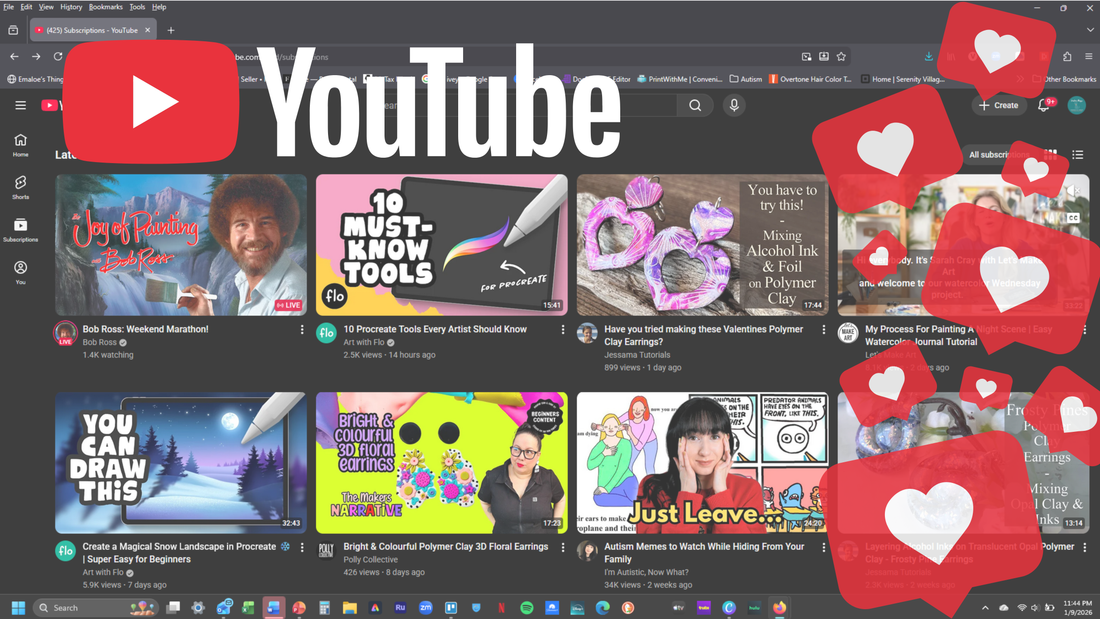This screenshot has width=1100, height=619.
Task: Expand the list all tabs chevron
Action: pos(1089,30)
